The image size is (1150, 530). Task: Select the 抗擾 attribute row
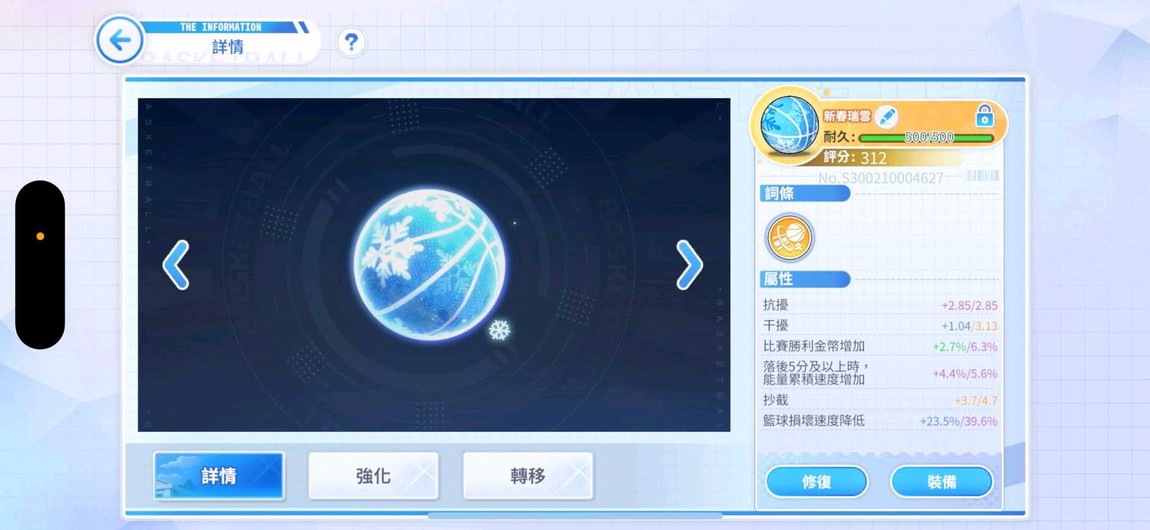tap(880, 306)
